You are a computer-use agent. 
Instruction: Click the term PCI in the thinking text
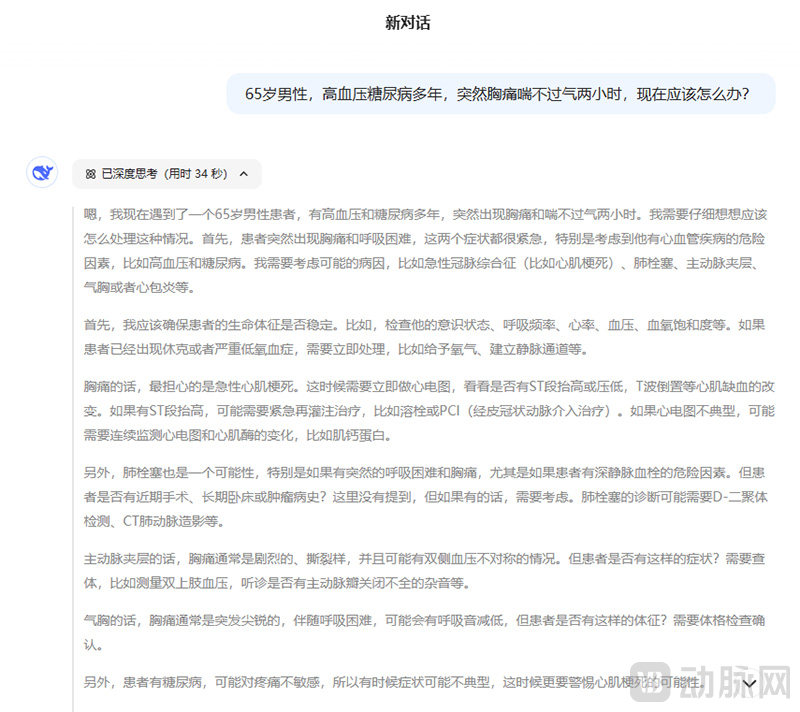pos(449,411)
